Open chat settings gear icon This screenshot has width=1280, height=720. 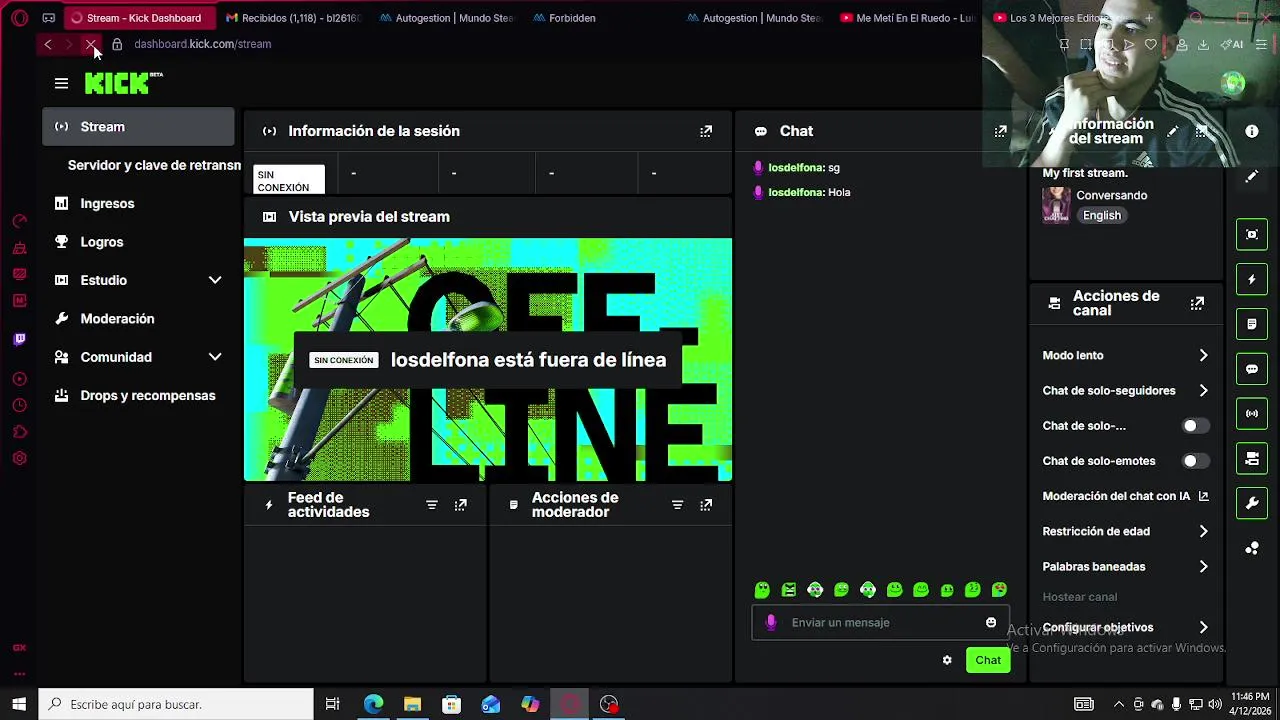[947, 660]
